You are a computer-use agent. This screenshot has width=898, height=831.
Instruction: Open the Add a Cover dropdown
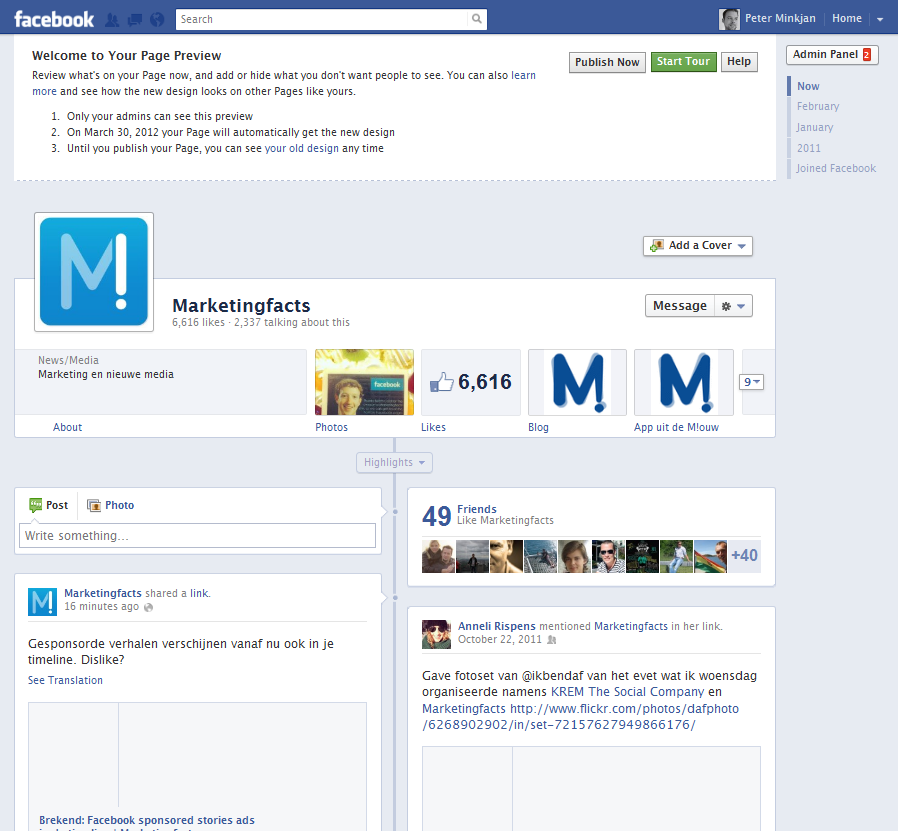coord(698,246)
